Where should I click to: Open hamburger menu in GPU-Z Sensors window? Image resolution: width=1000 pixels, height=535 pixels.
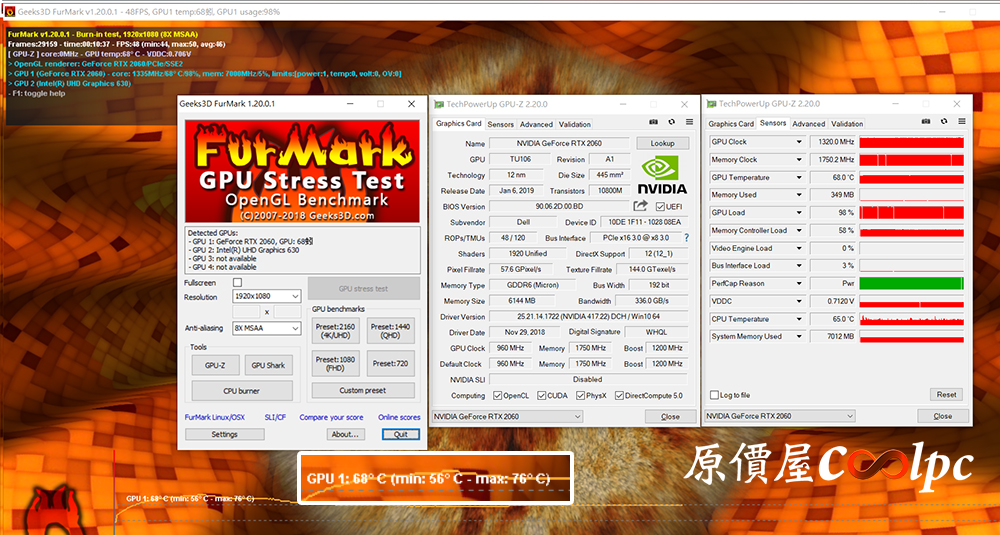962,121
